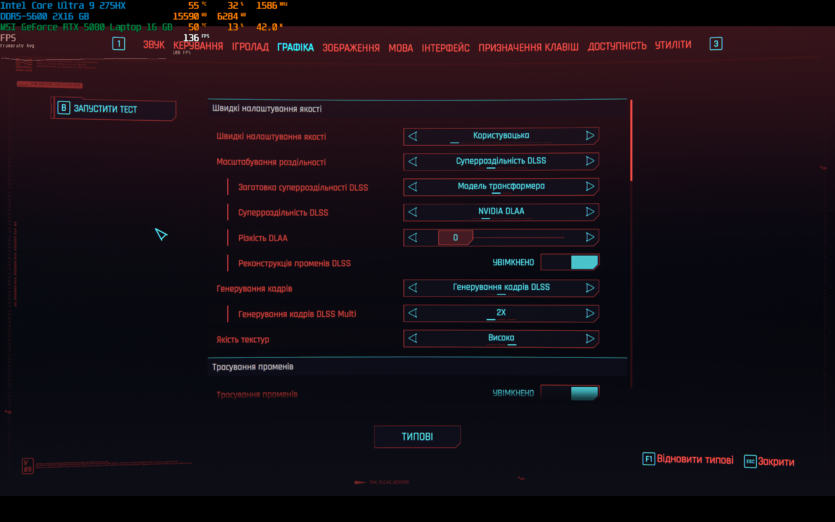Open Користувацько quality preset selector
The height and width of the screenshot is (522, 835).
[501, 136]
